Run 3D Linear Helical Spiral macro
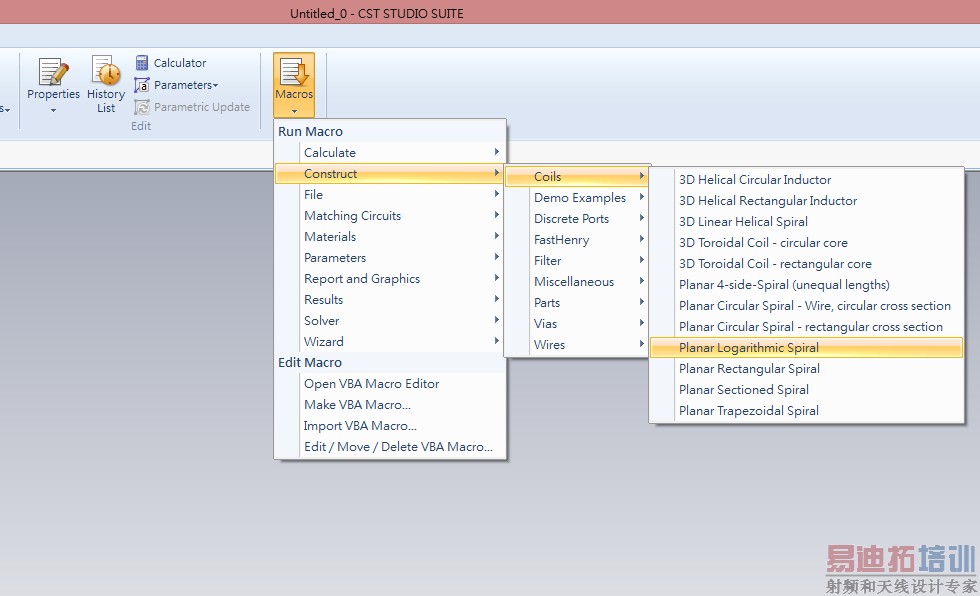 point(806,222)
